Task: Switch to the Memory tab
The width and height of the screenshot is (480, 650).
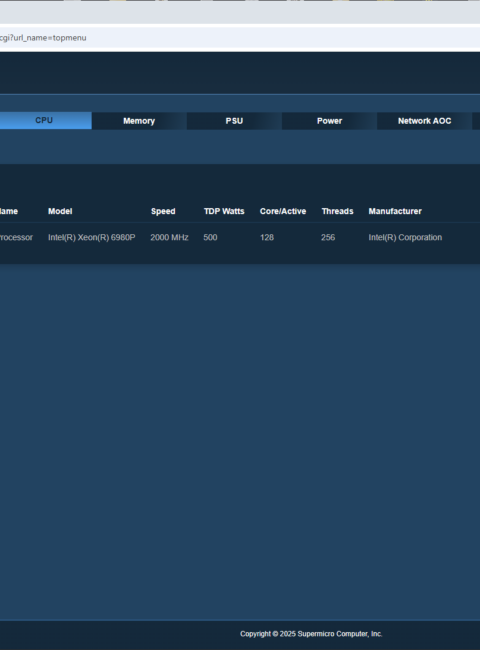Action: [139, 121]
